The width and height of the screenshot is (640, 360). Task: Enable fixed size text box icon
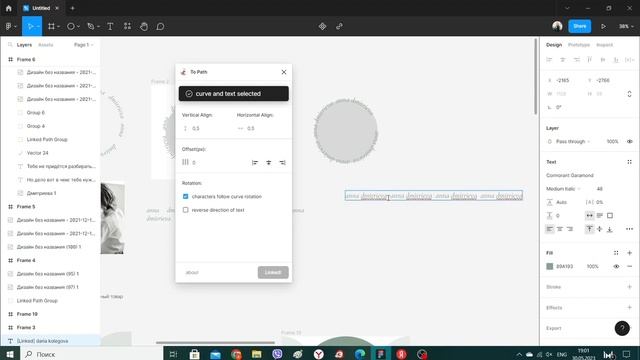(610, 216)
